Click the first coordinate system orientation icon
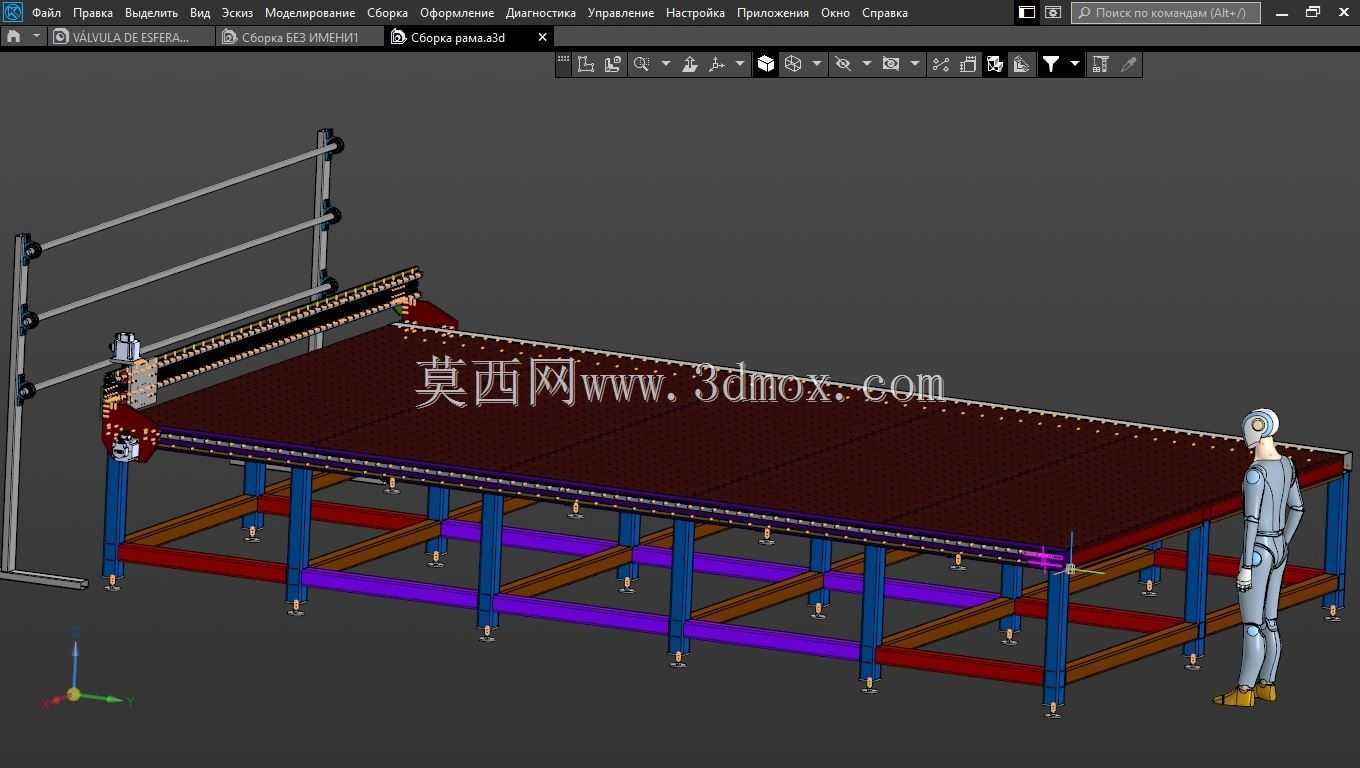The height and width of the screenshot is (768, 1360). point(586,64)
